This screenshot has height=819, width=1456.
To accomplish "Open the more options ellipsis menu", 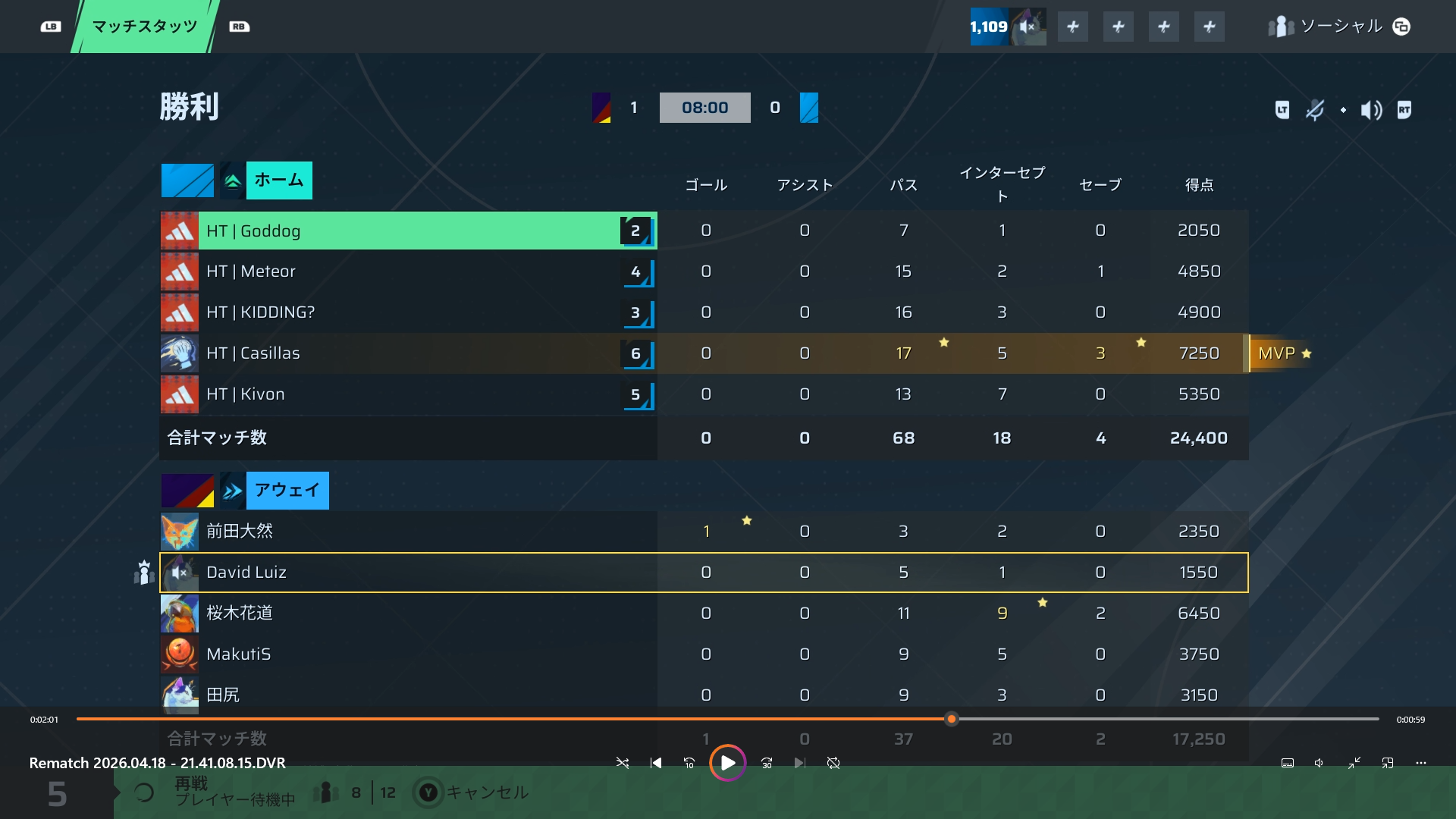I will pos(1421,763).
